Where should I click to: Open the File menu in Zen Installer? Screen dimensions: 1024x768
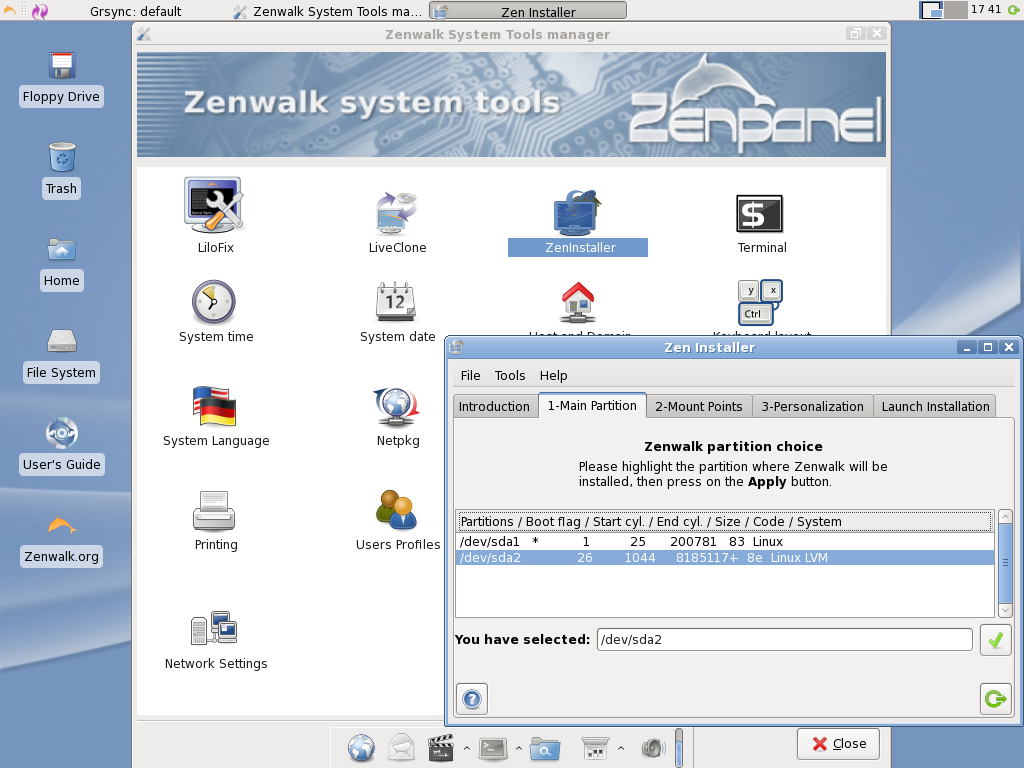(x=470, y=376)
